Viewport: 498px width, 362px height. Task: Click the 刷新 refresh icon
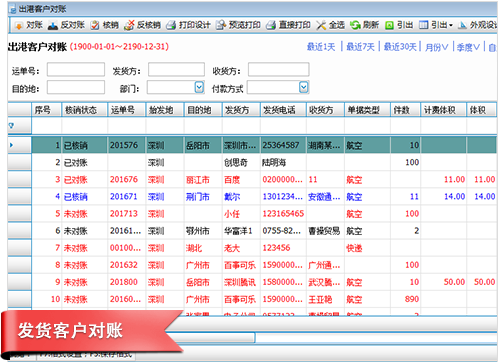tap(355, 25)
